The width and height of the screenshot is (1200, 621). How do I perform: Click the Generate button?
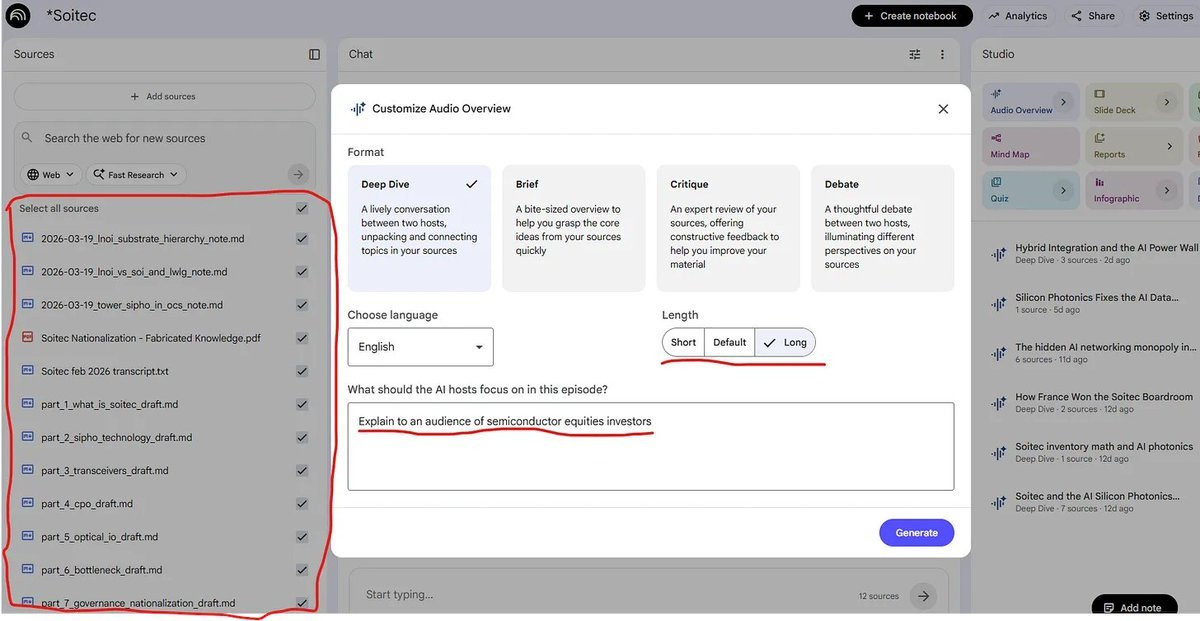(x=916, y=533)
